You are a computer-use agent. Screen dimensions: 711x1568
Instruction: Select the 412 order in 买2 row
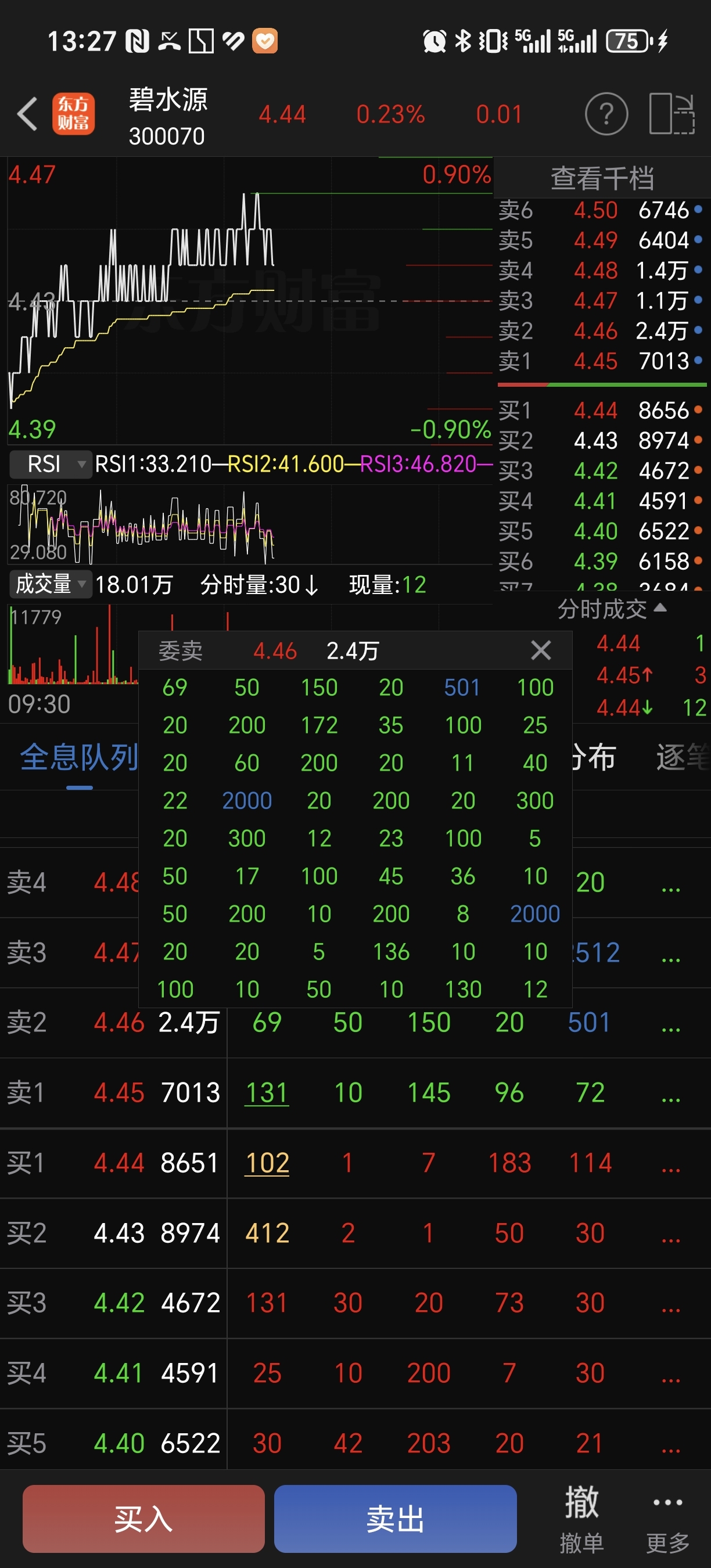click(267, 1233)
